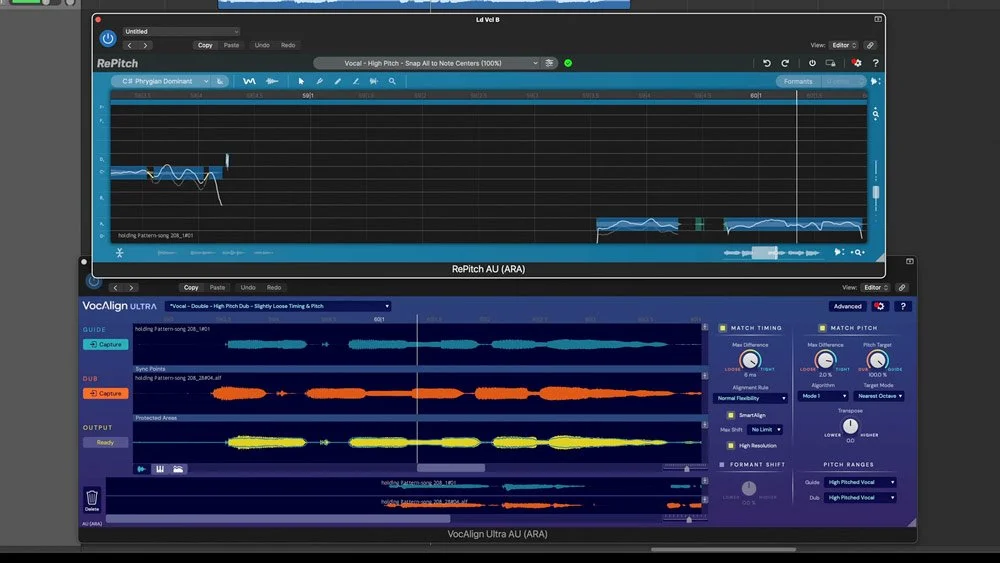This screenshot has height=563, width=1000.
Task: Open VocAlign help question mark
Action: pyautogui.click(x=903, y=307)
